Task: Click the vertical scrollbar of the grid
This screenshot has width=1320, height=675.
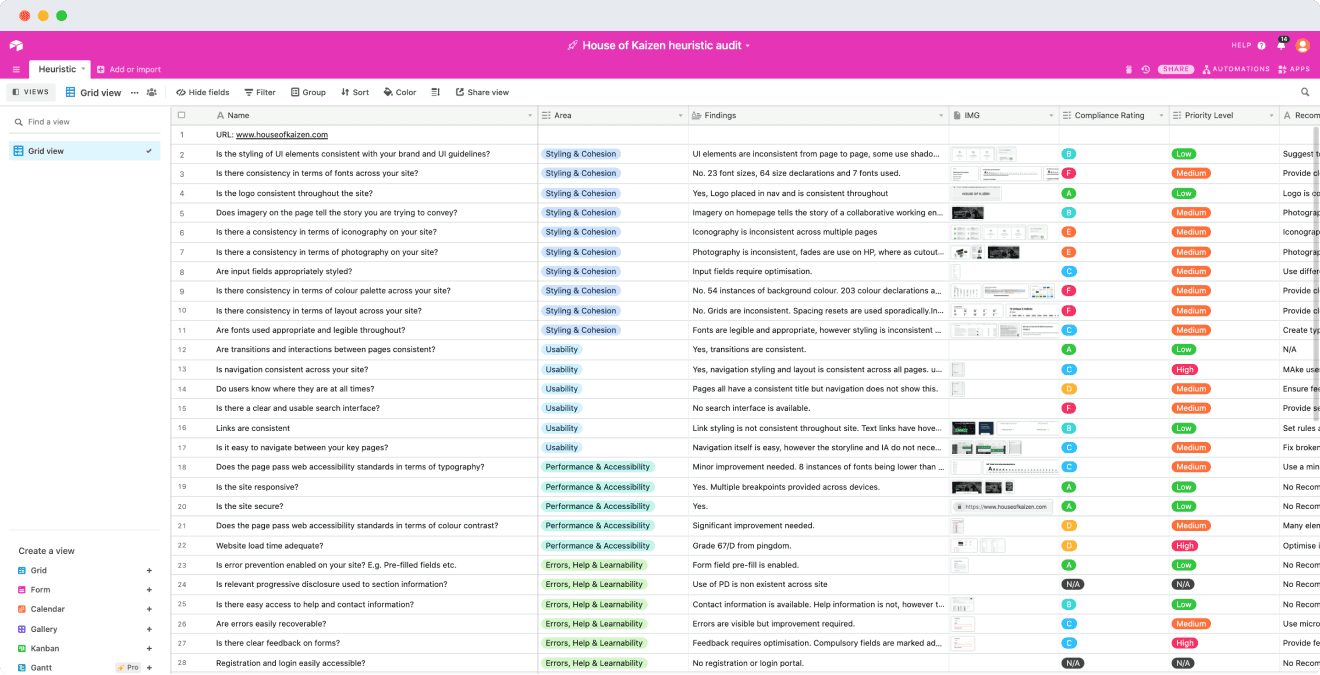Action: [1316, 272]
